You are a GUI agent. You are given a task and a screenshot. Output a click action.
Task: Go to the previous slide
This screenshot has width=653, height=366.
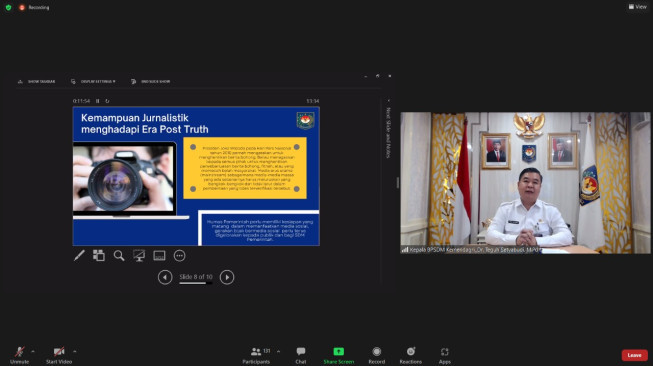(165, 277)
